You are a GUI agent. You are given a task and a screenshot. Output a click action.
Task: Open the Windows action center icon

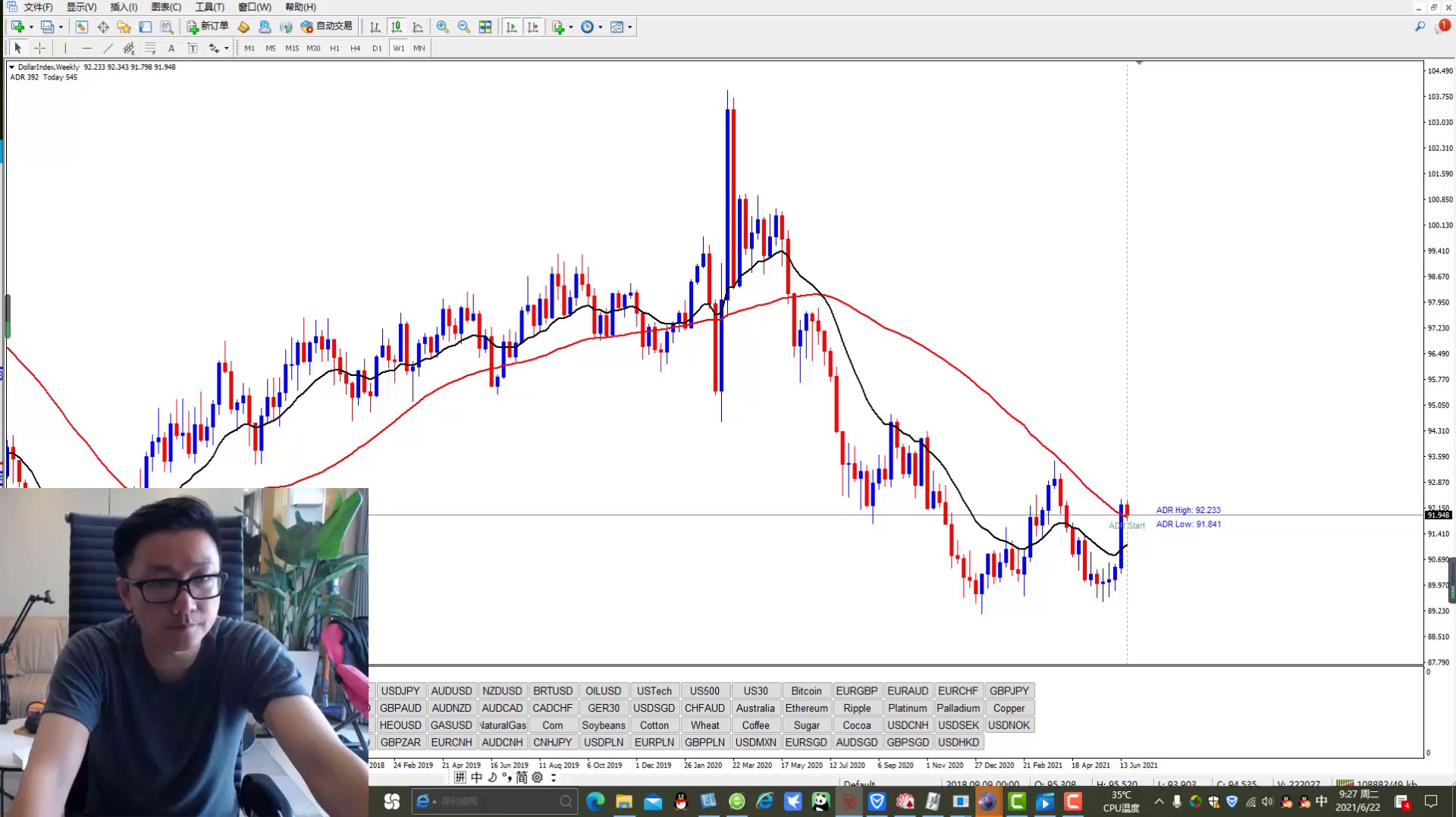(1432, 801)
